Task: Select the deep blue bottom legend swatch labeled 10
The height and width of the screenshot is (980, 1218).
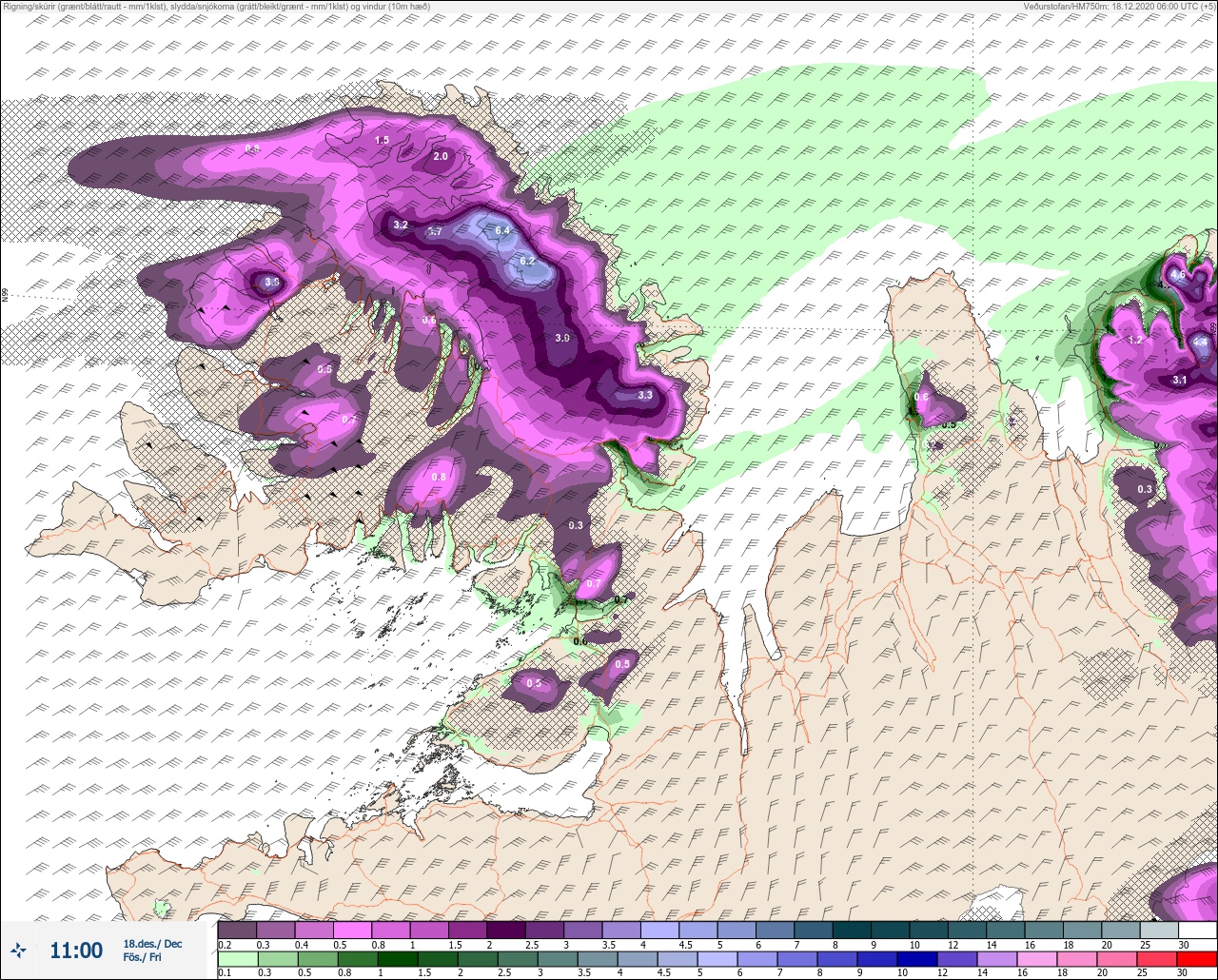Action: [x=917, y=958]
